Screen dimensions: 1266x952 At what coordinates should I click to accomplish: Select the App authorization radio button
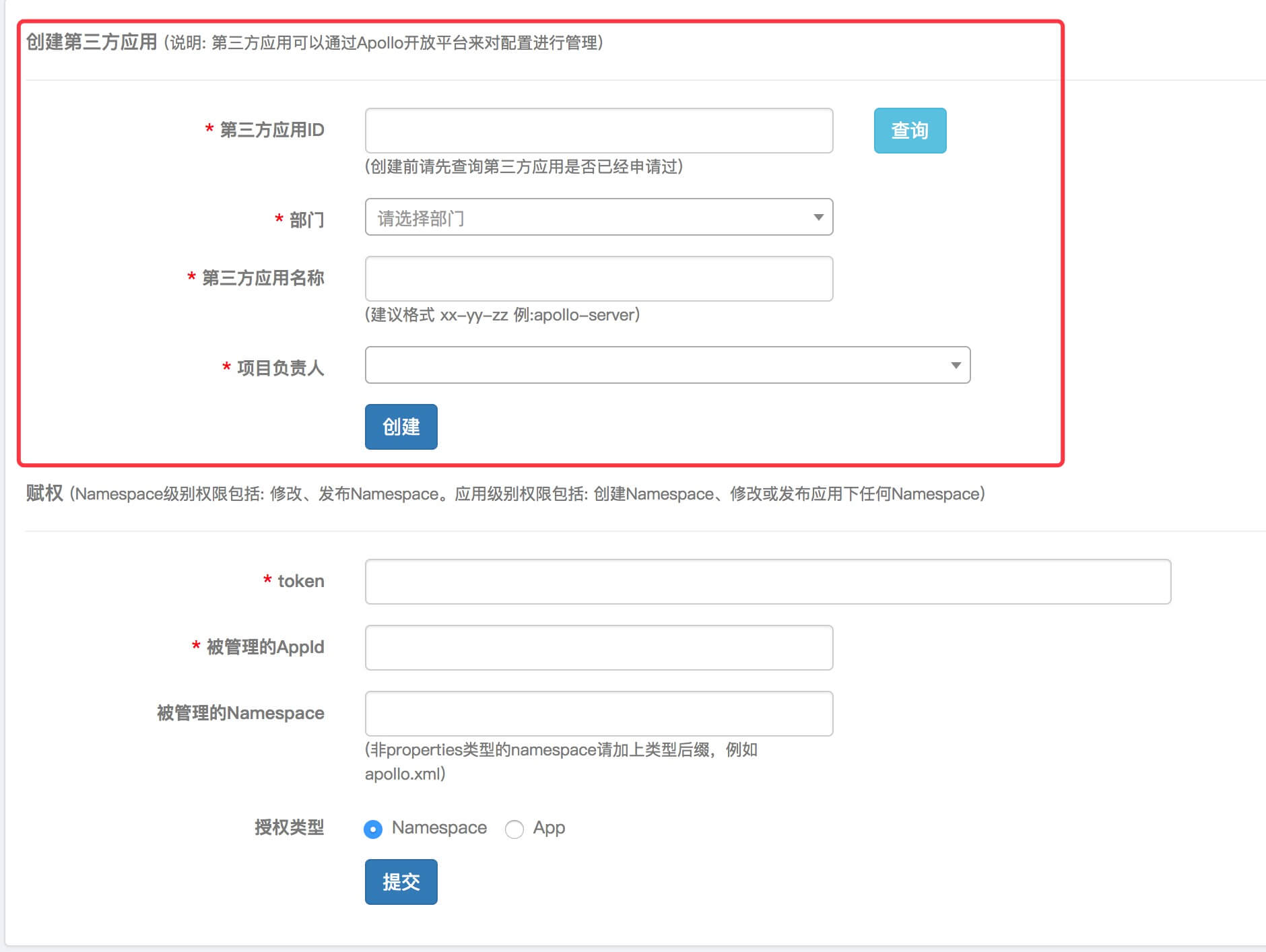coord(514,829)
